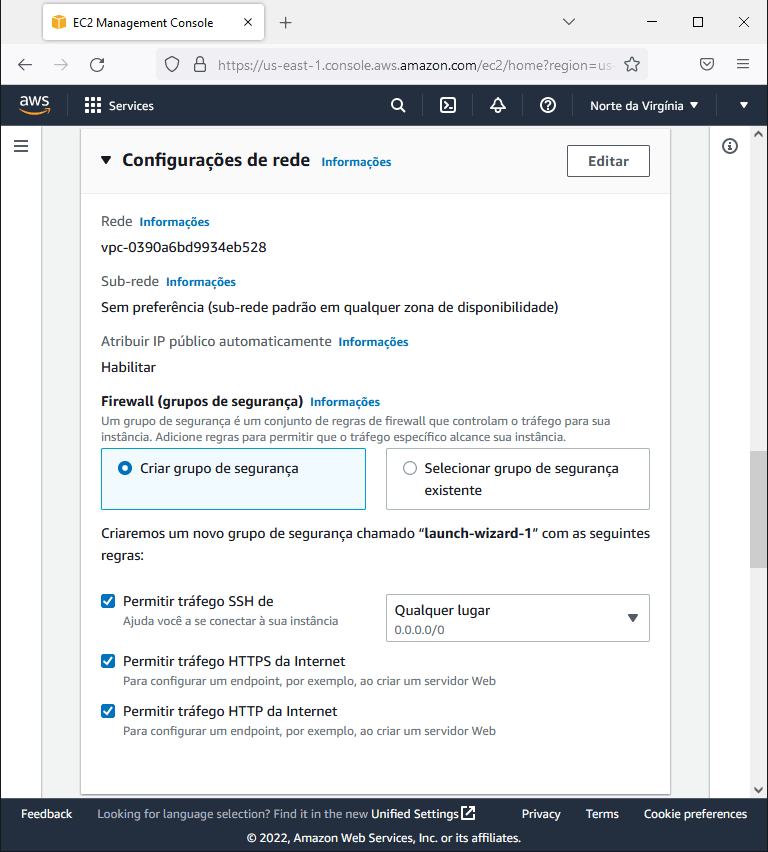Image resolution: width=768 pixels, height=852 pixels.
Task: Click the Feedback footer link
Action: [x=46, y=813]
